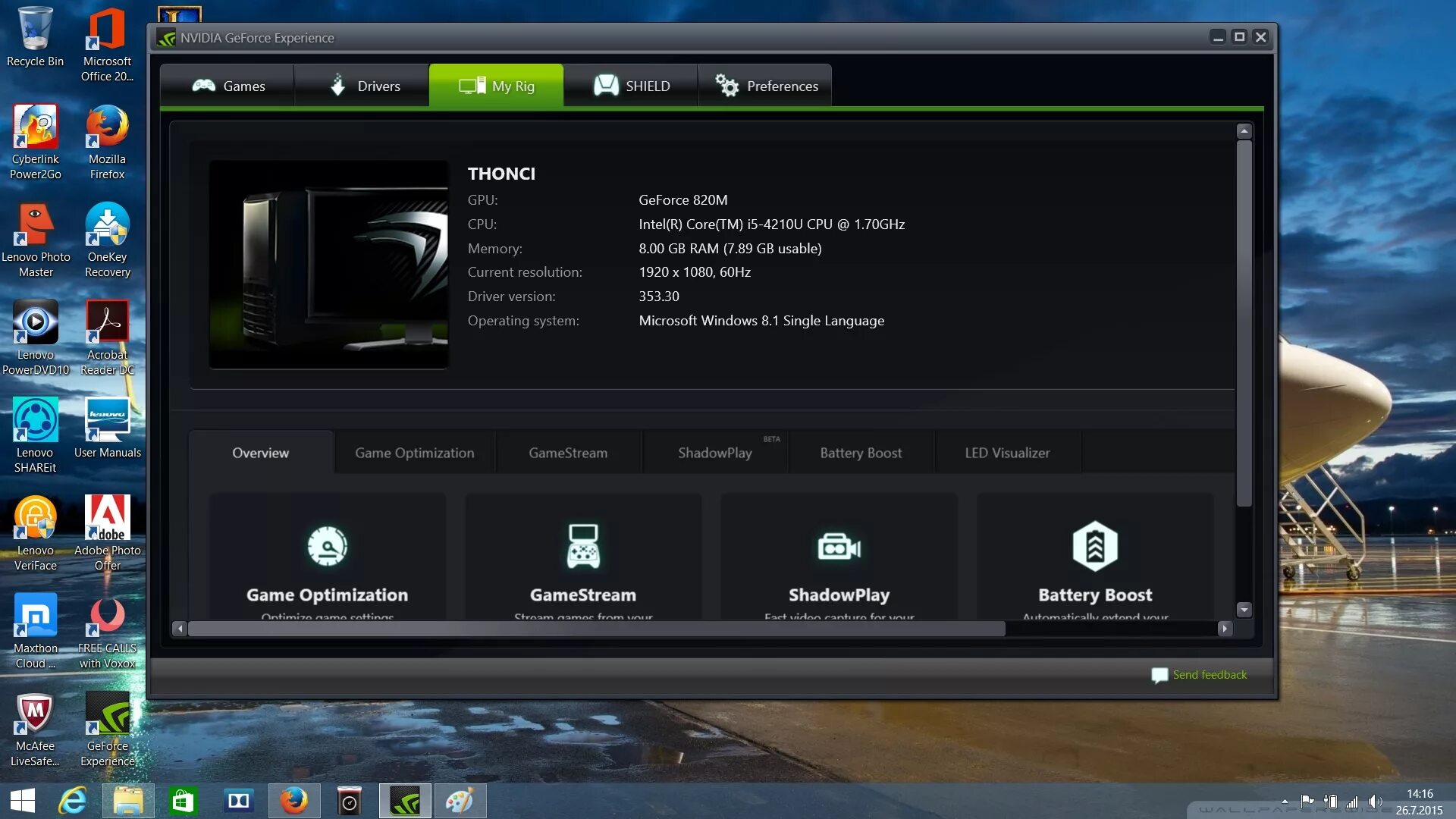This screenshot has width=1456, height=819.
Task: Click the ShadowPlay camera icon
Action: pos(839,547)
